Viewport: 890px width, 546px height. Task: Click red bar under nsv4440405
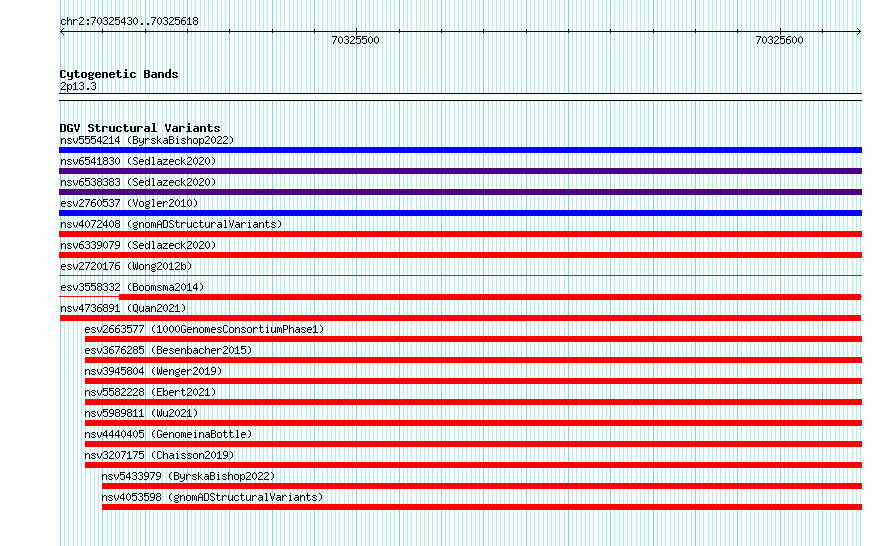tap(473, 444)
